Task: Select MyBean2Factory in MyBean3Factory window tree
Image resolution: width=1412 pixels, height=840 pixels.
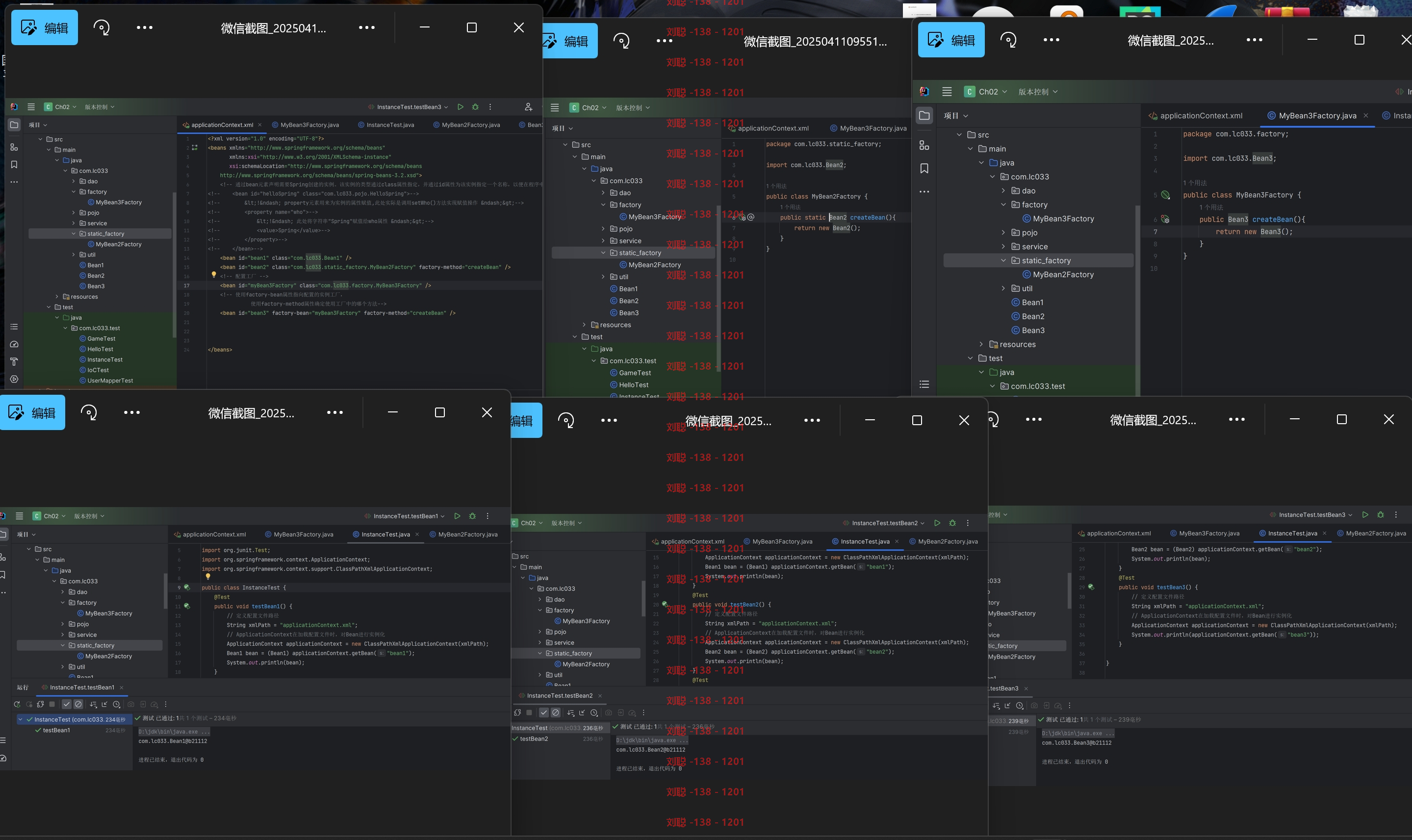Action: point(1057,275)
